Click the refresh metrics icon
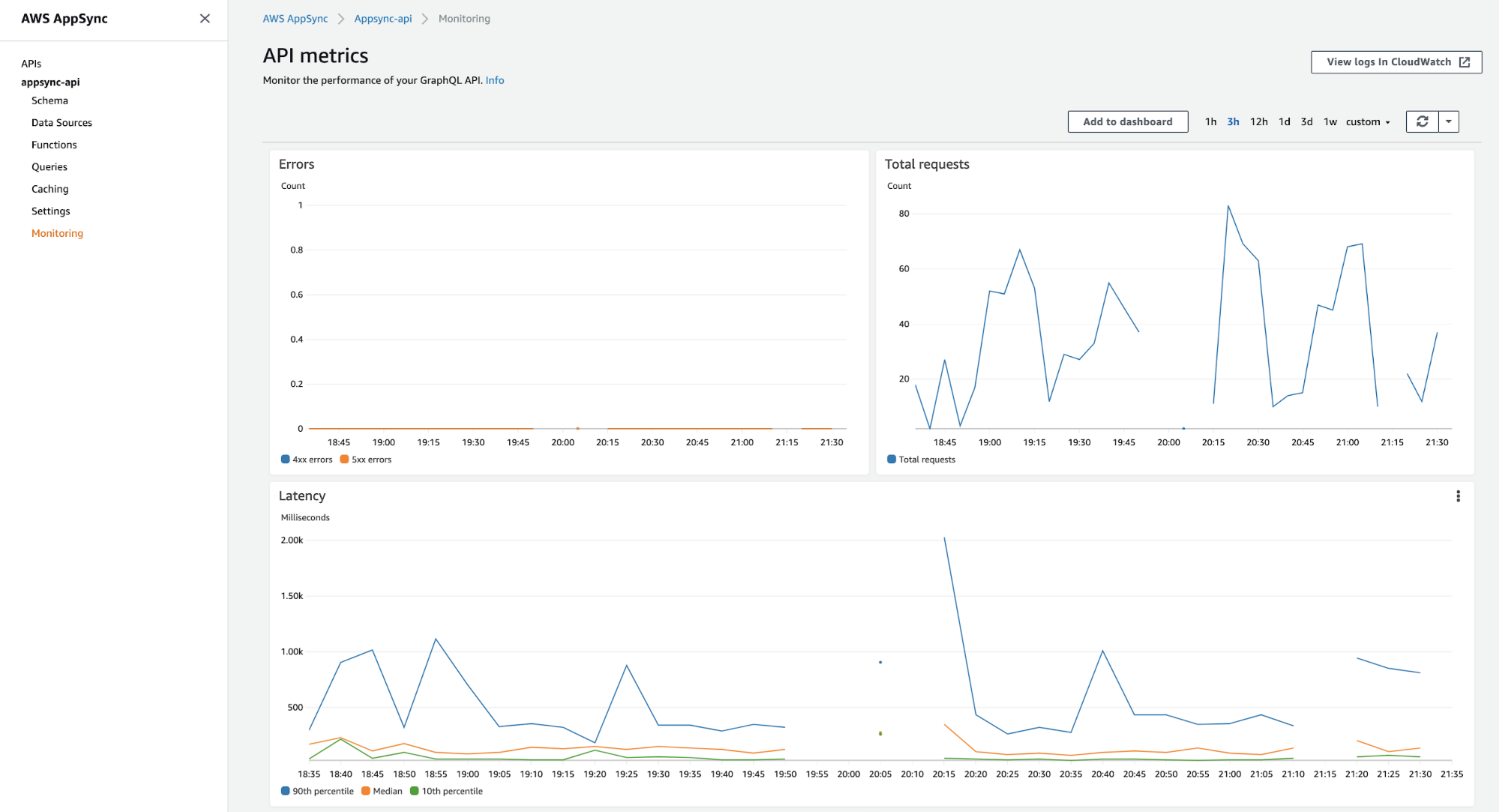1499x812 pixels. coord(1422,121)
